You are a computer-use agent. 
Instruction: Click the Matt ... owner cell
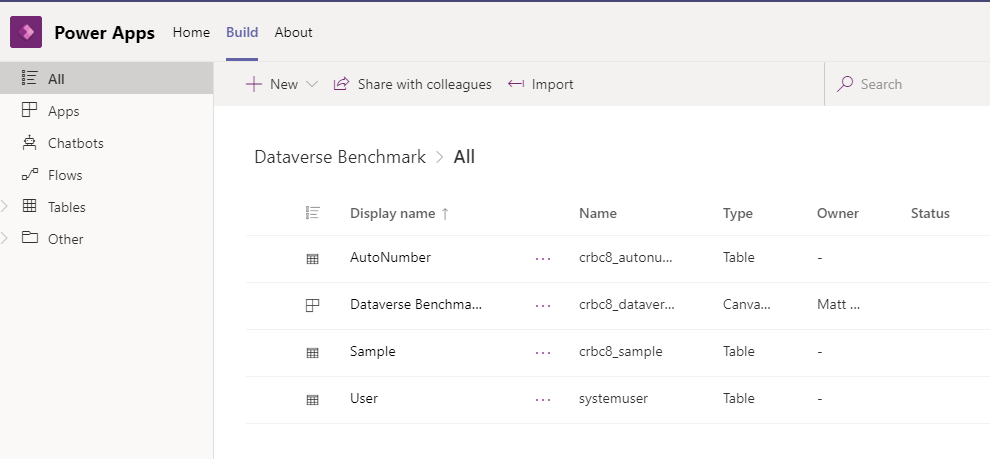pos(838,304)
